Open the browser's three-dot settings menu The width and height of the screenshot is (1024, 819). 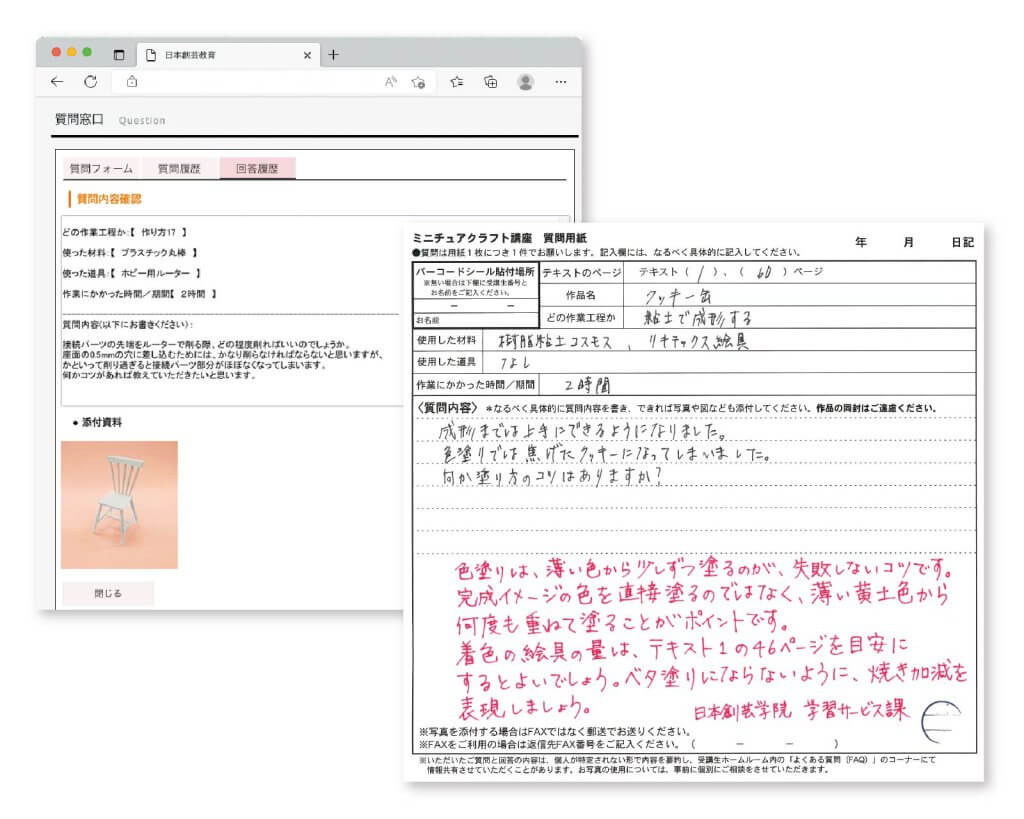[x=560, y=82]
